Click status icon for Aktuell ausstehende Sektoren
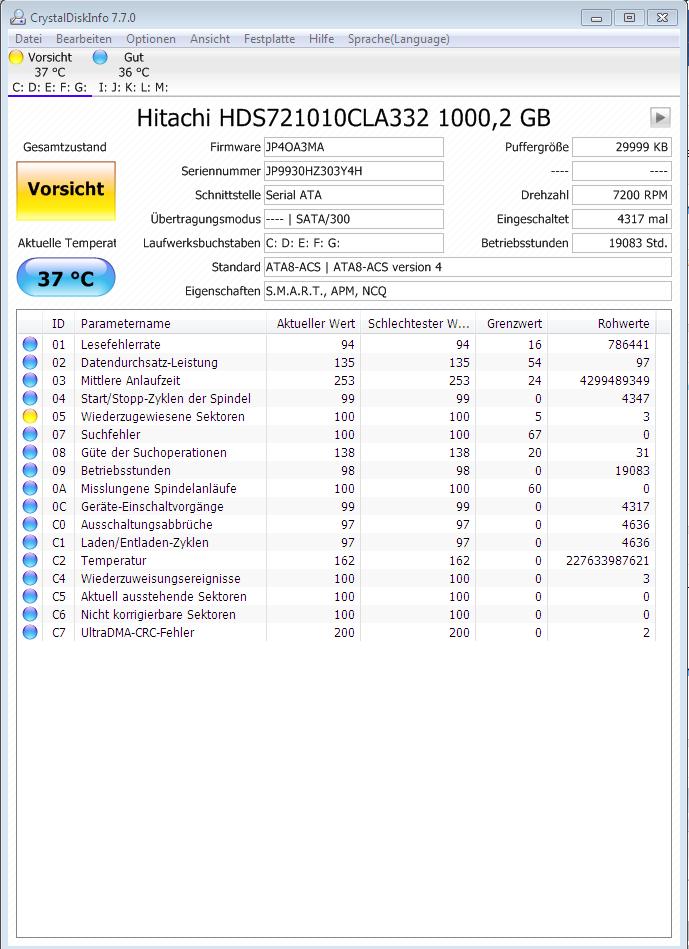Image resolution: width=689 pixels, height=949 pixels. (30, 596)
